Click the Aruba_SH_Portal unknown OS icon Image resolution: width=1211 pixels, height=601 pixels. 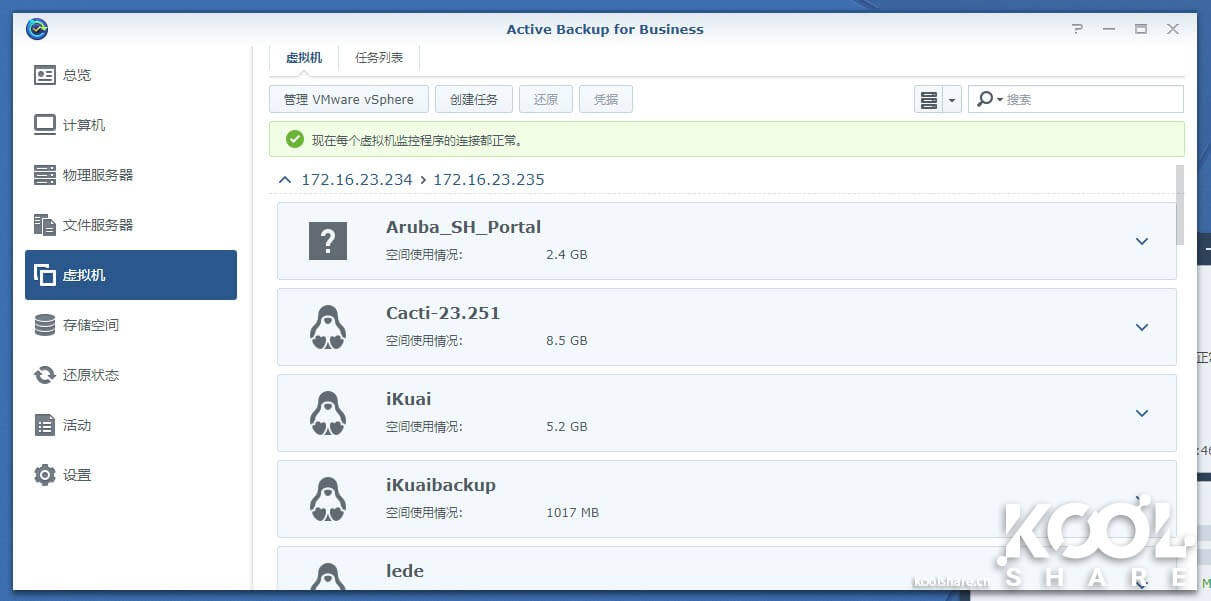pyautogui.click(x=328, y=241)
